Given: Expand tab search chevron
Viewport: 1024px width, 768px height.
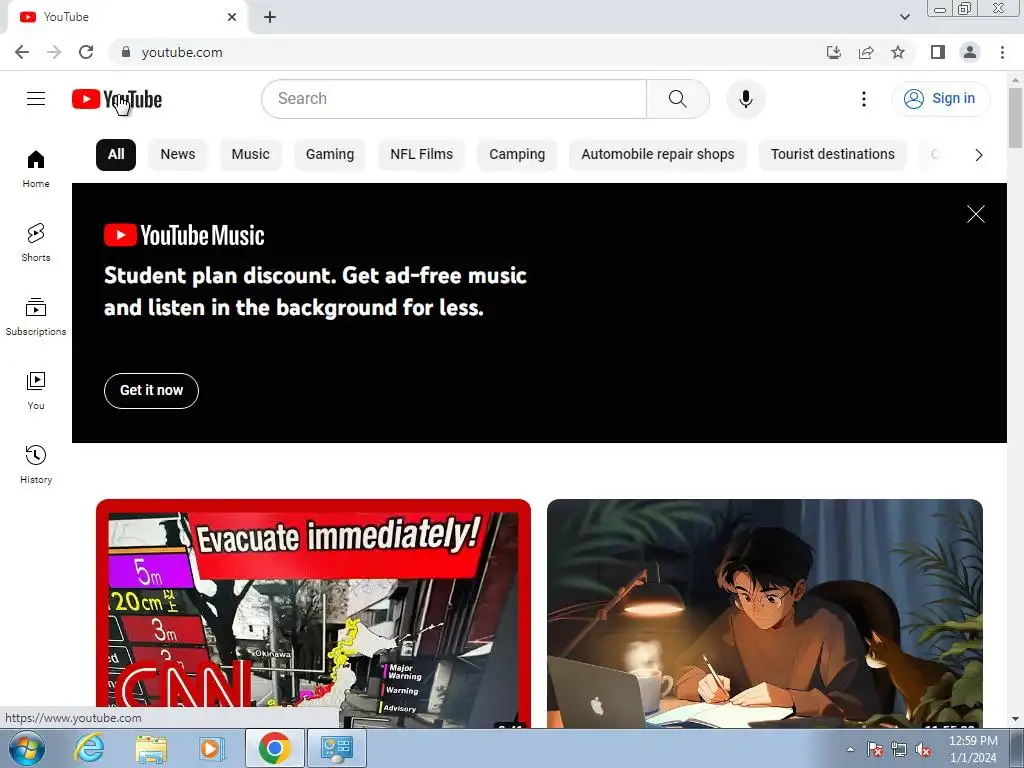Looking at the screenshot, I should (x=904, y=17).
